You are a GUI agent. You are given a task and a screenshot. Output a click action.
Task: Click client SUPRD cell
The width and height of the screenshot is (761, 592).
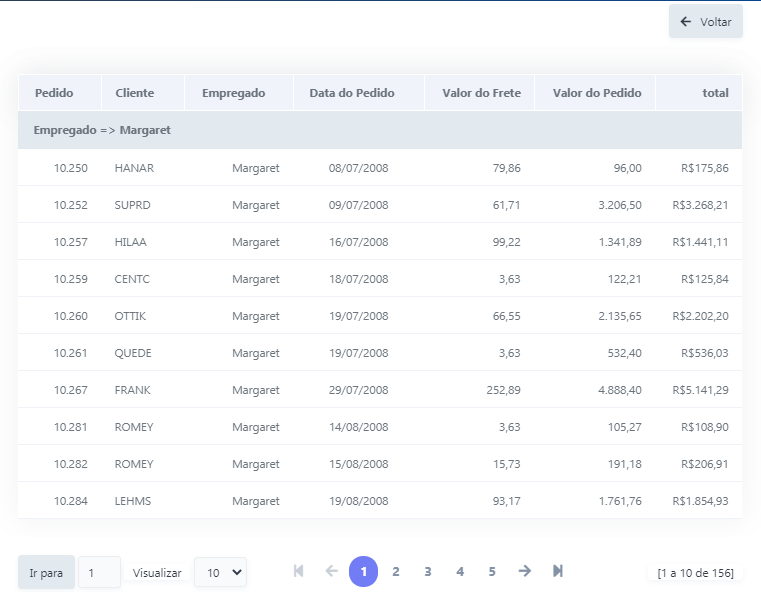pyautogui.click(x=132, y=205)
